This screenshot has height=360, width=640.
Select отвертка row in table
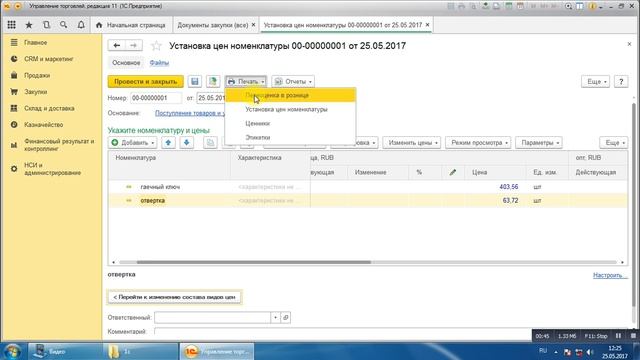[367, 200]
